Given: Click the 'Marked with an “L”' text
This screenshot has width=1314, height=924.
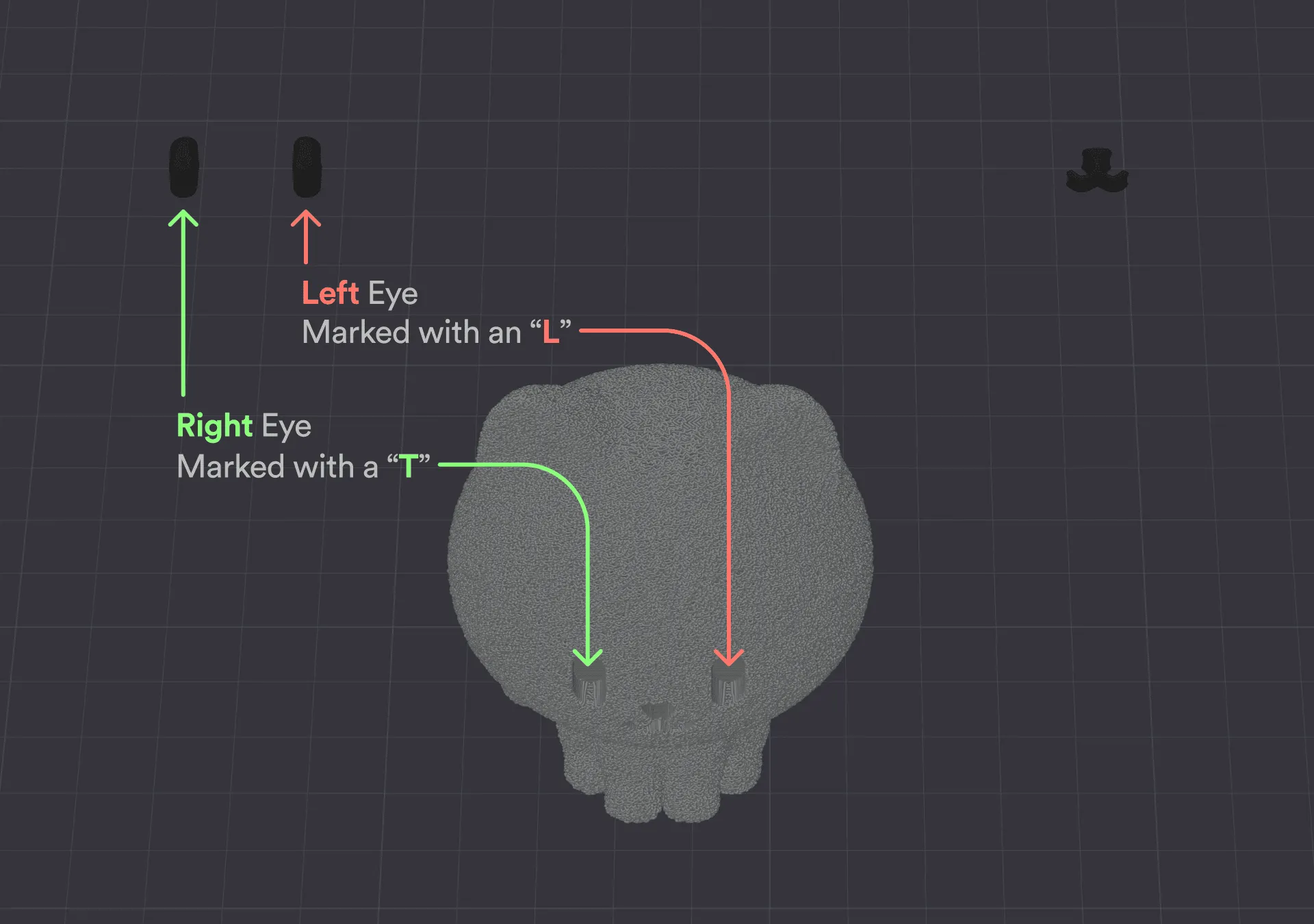Looking at the screenshot, I should tap(437, 333).
